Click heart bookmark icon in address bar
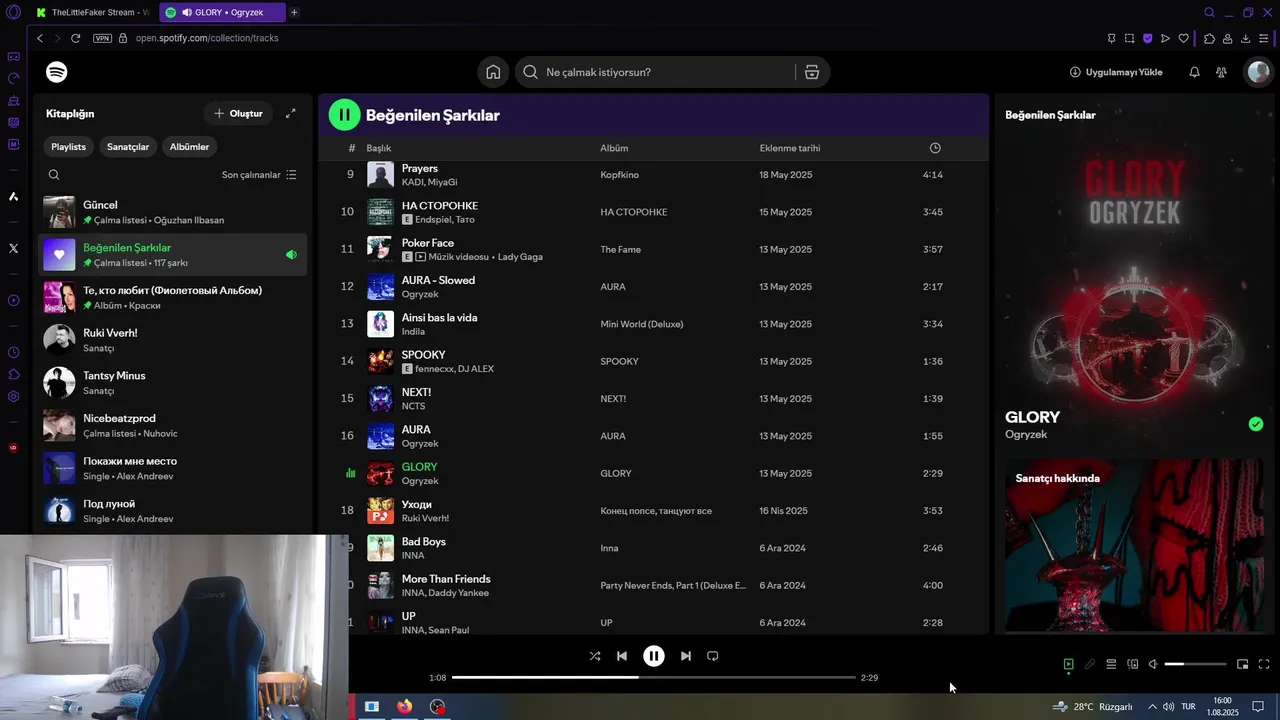Image resolution: width=1280 pixels, height=720 pixels. (x=1183, y=38)
